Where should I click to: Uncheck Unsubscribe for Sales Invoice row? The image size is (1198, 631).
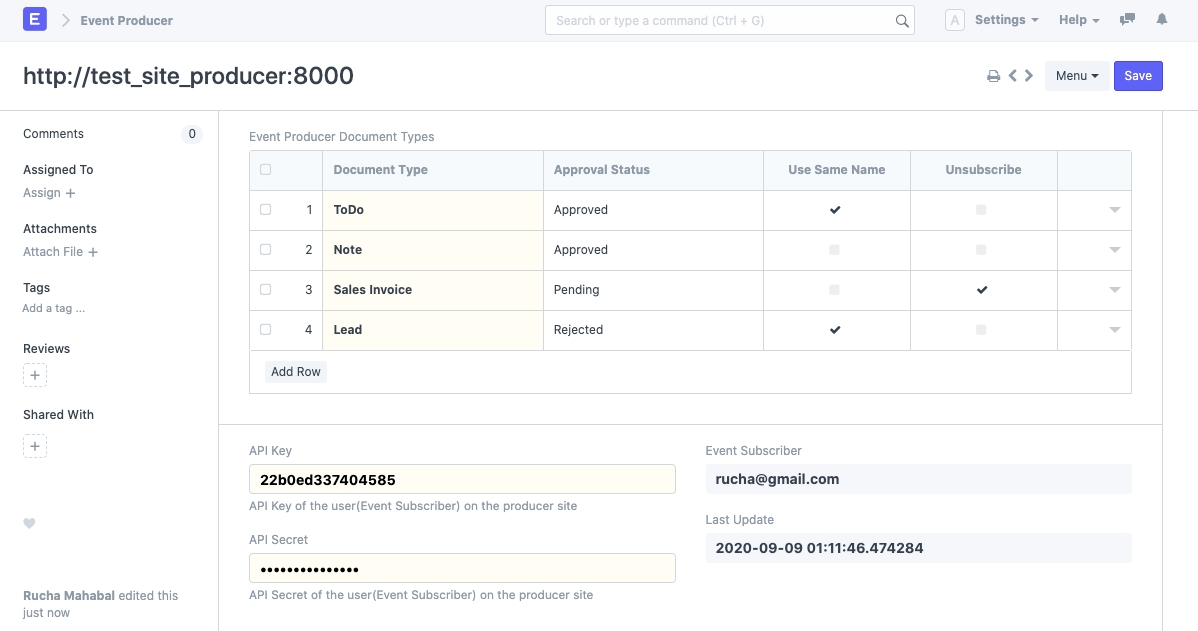tap(982, 290)
